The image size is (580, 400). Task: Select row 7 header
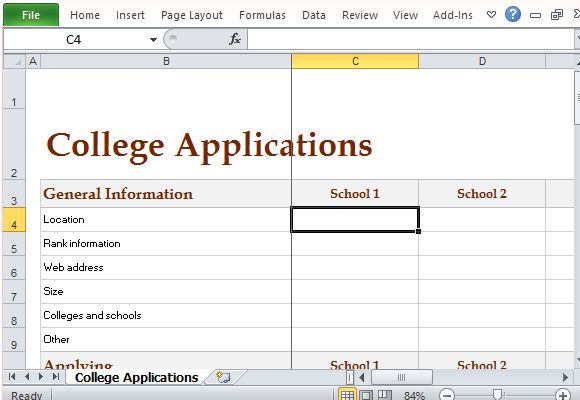point(14,292)
